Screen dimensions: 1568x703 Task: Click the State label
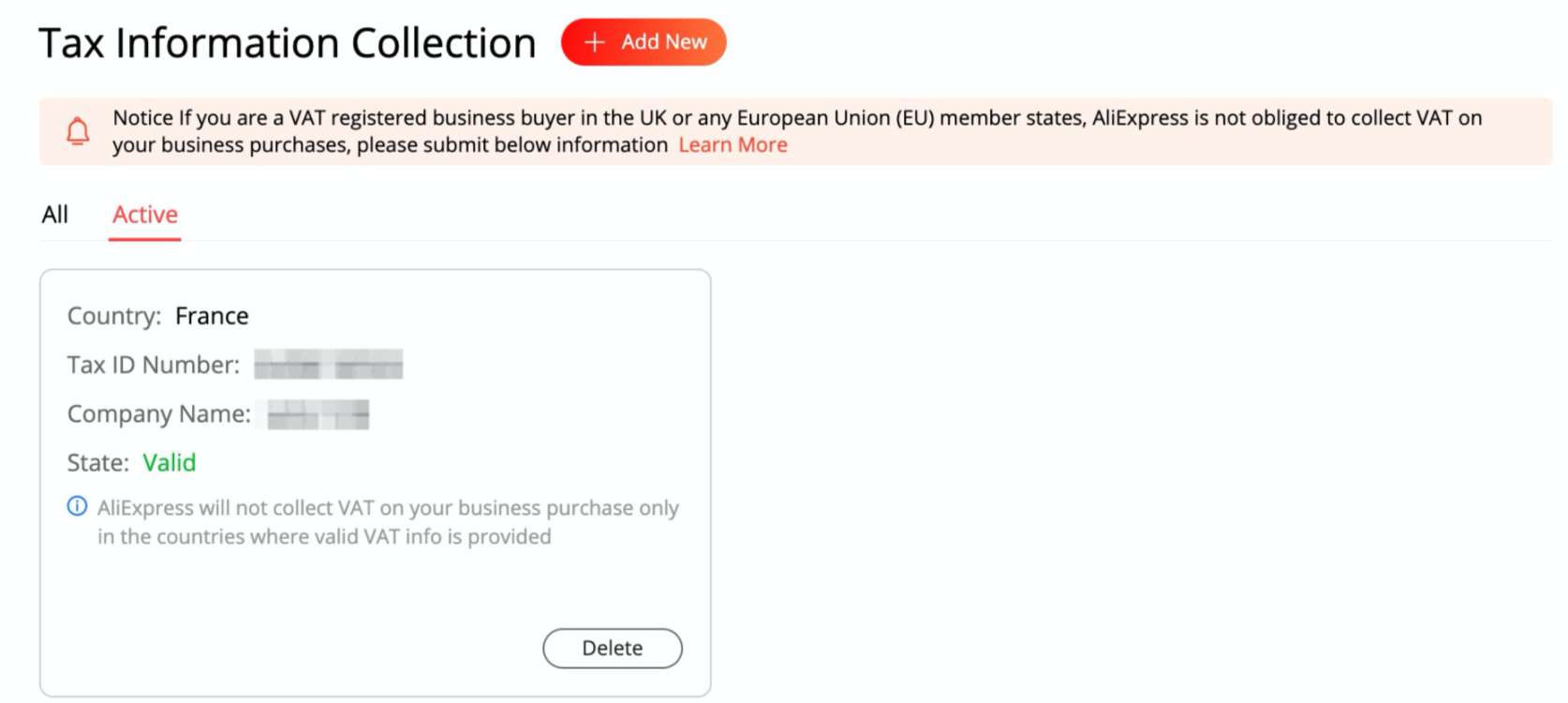(98, 463)
